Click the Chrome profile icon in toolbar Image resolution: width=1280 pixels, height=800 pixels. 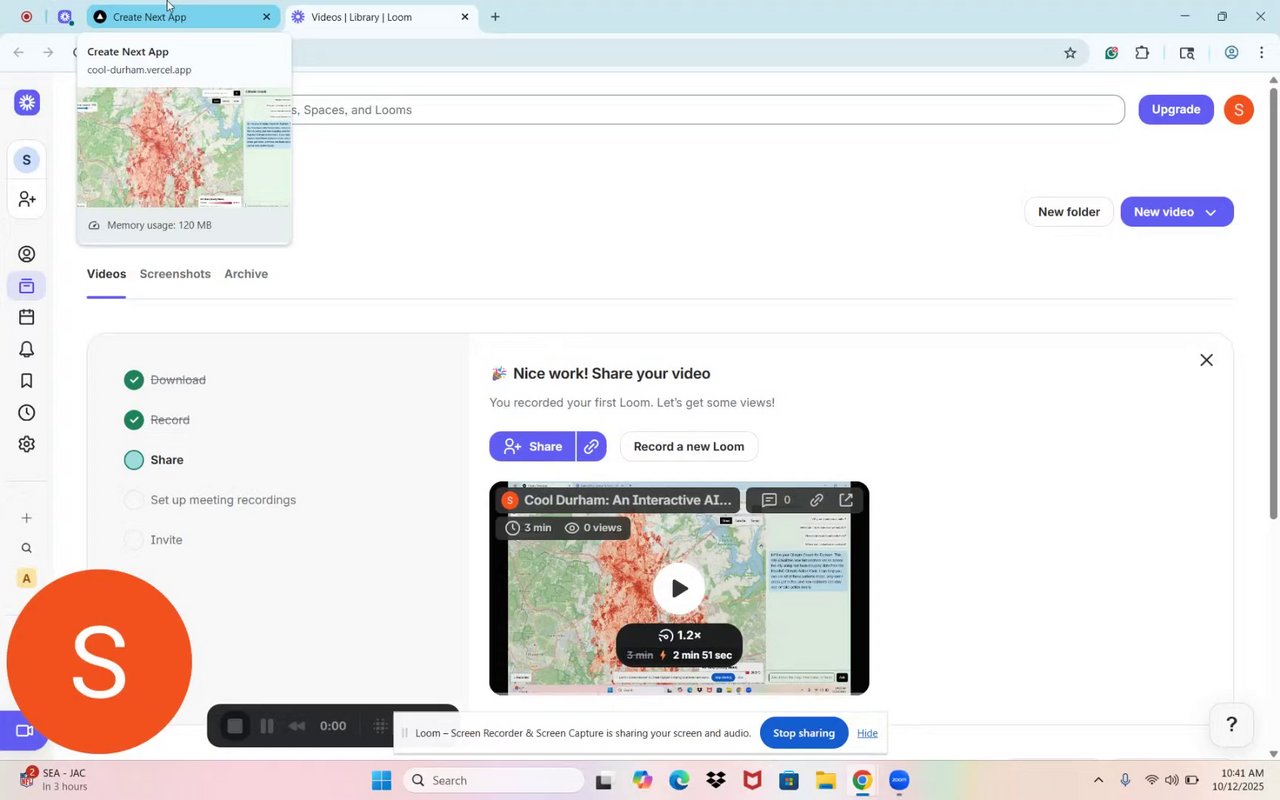coord(1232,53)
